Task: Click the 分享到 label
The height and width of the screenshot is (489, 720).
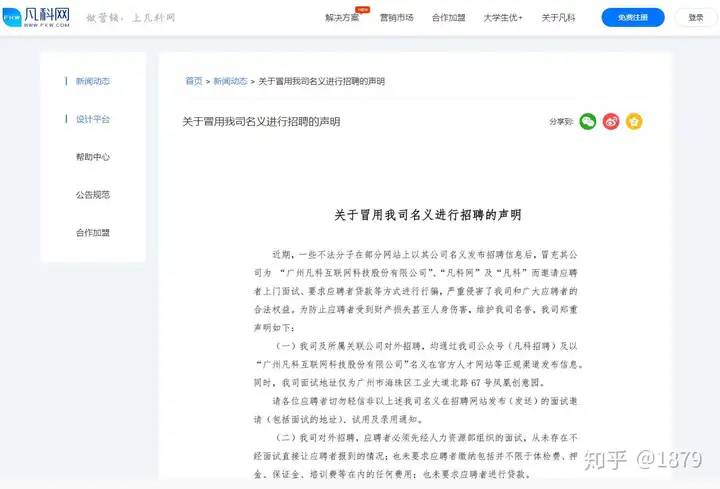Action: click(x=561, y=122)
